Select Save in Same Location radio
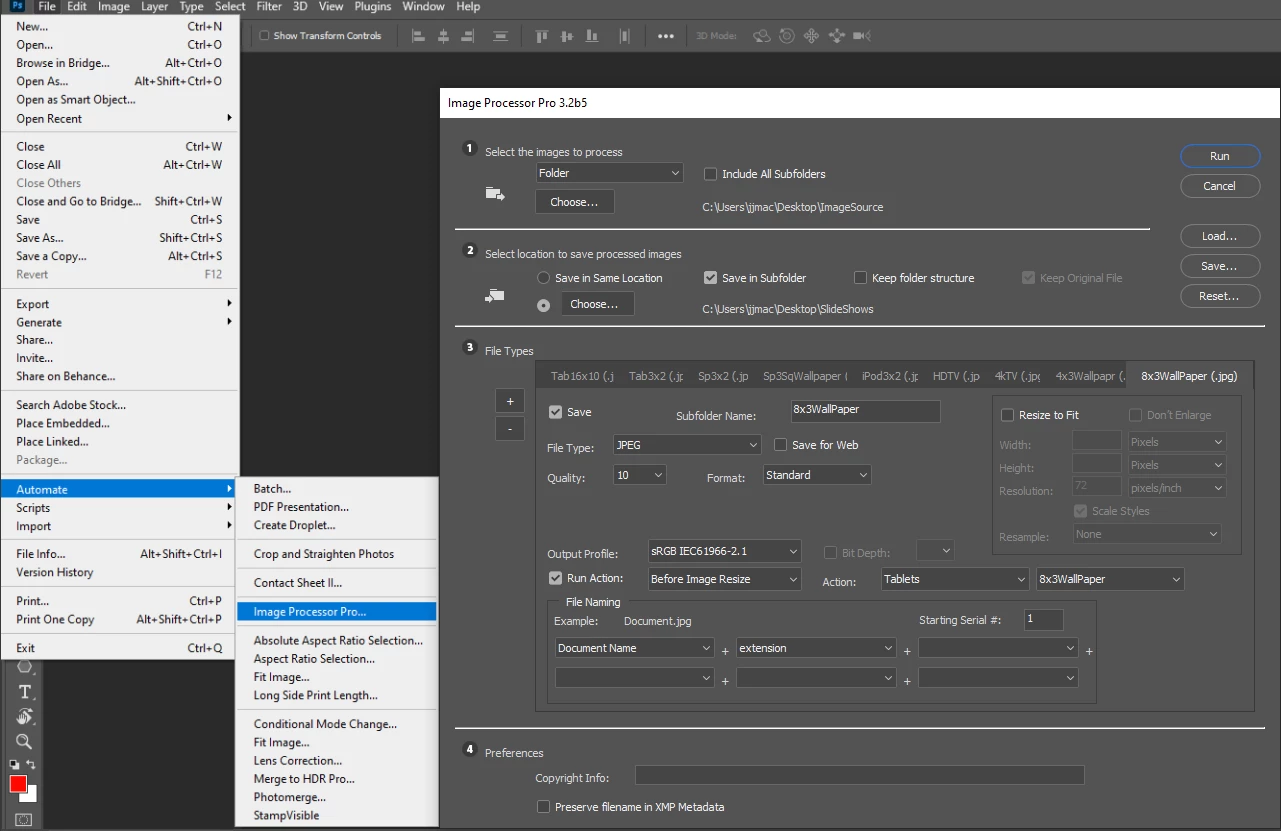1281x831 pixels. click(x=544, y=278)
